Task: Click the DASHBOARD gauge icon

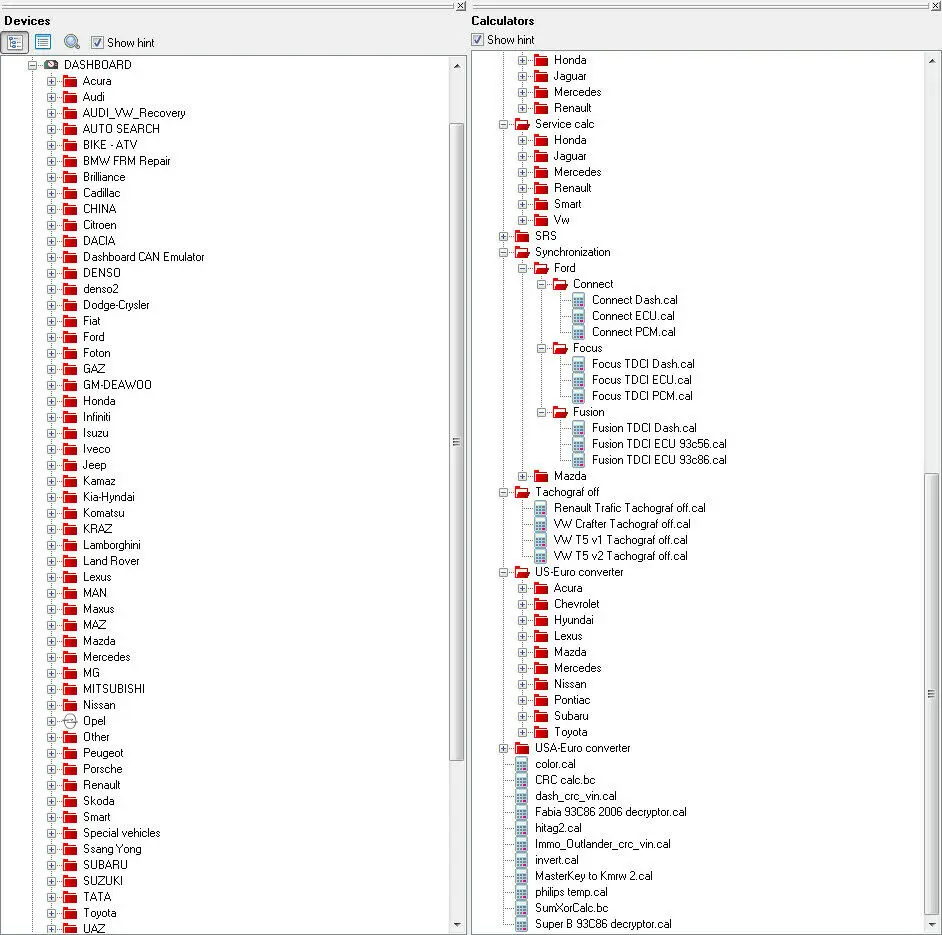Action: pos(51,65)
